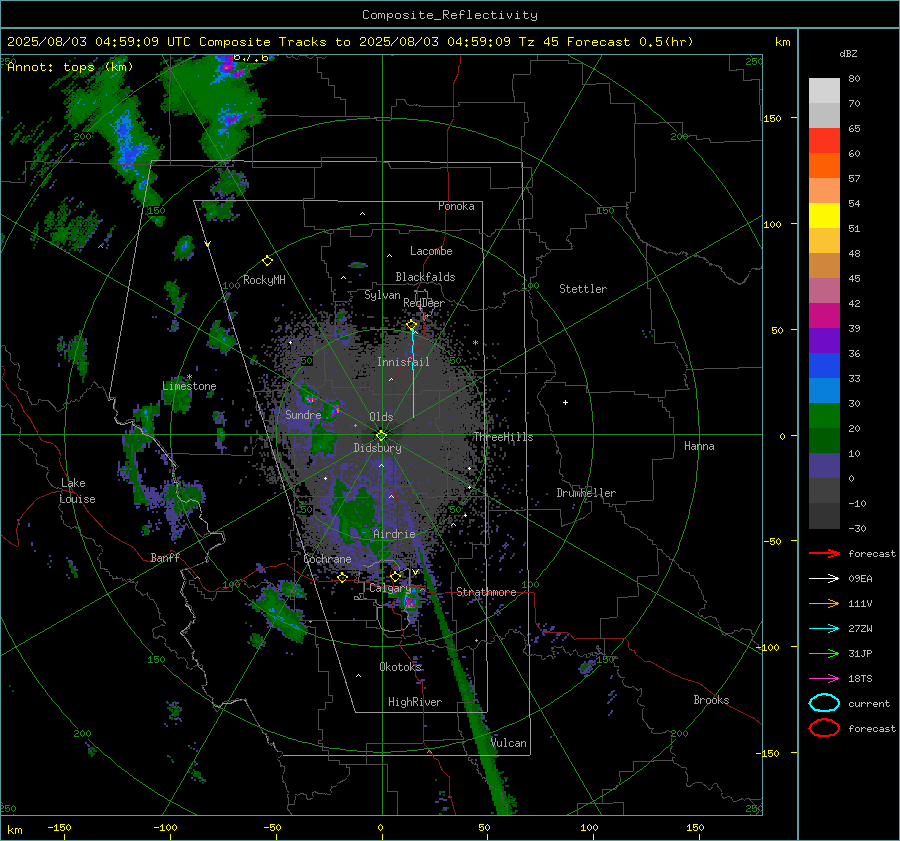Click the white 09EA arrow icon
Image resolution: width=900 pixels, height=841 pixels.
[x=824, y=579]
